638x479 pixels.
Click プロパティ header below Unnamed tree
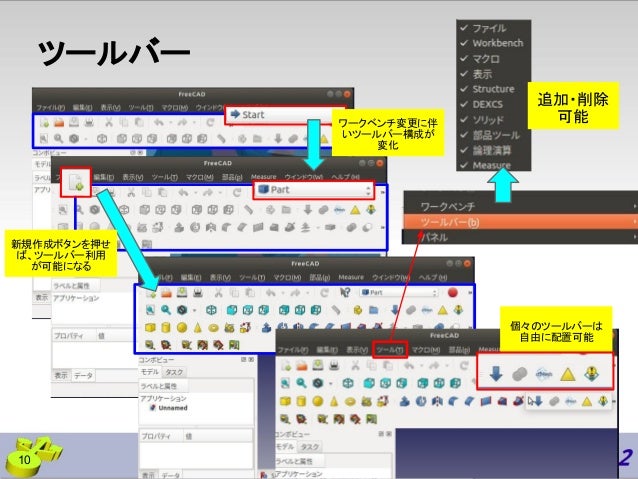157,436
